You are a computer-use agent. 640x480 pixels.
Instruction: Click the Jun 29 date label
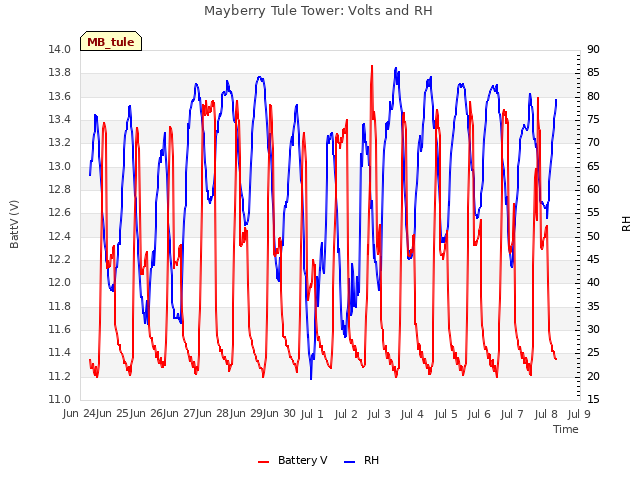click(x=247, y=414)
